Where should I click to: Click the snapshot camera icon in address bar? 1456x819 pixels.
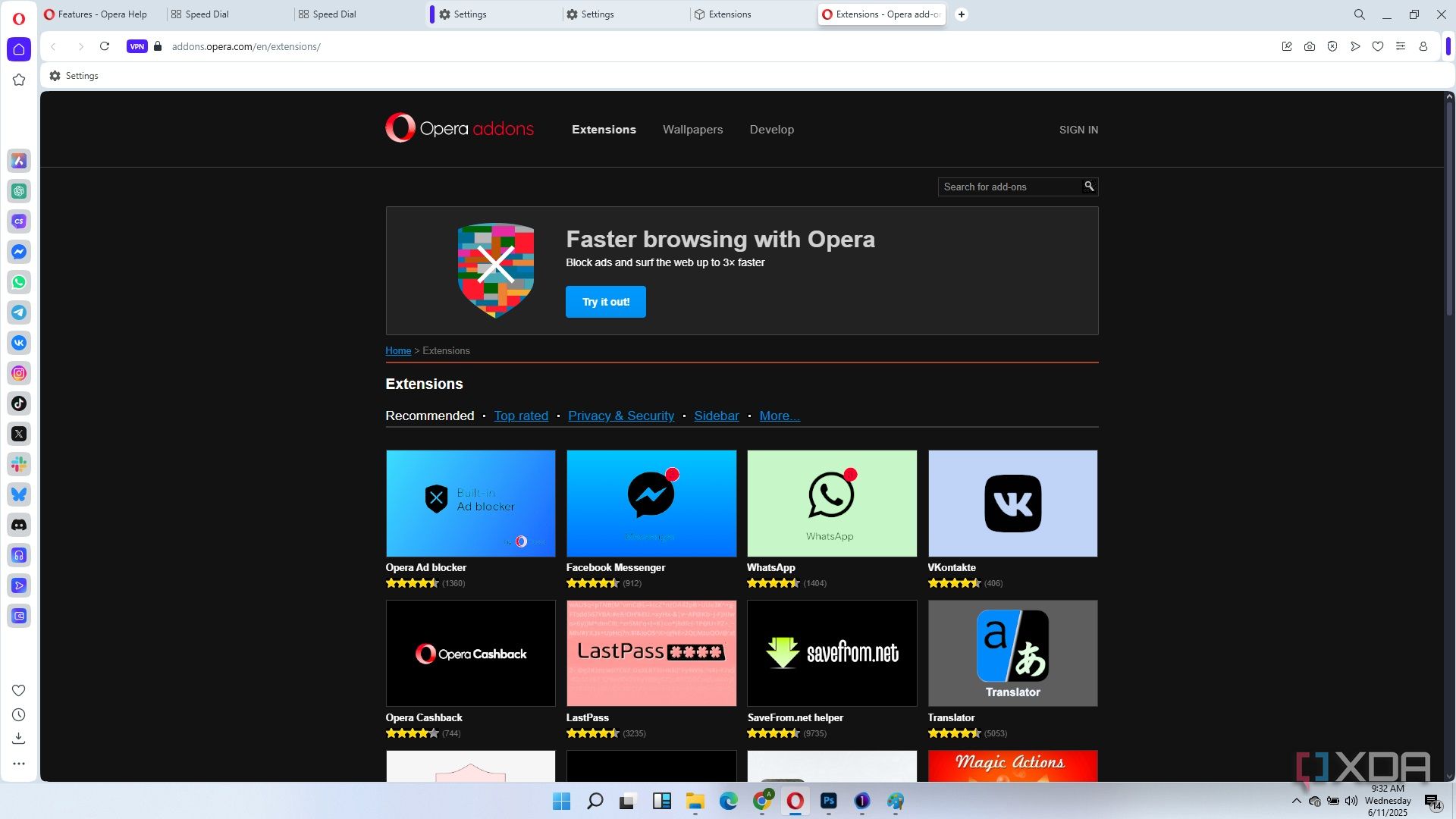click(x=1310, y=46)
